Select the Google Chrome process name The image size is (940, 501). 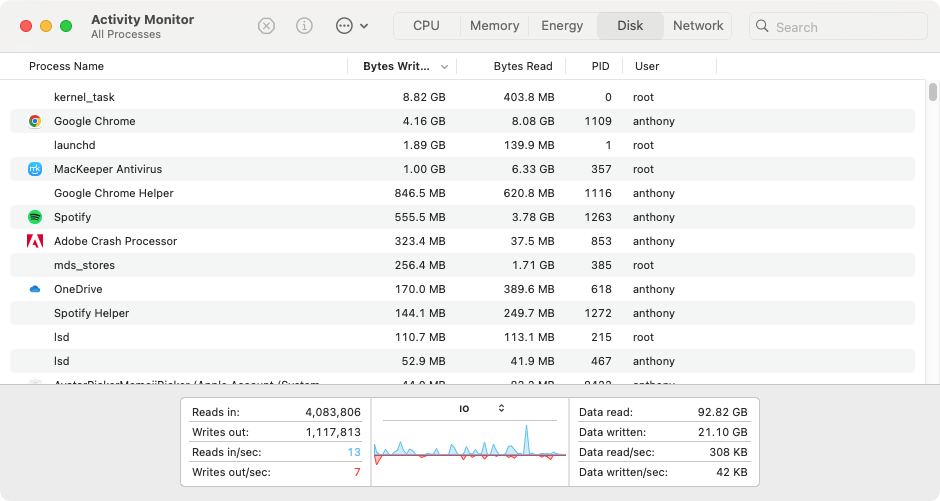(95, 121)
